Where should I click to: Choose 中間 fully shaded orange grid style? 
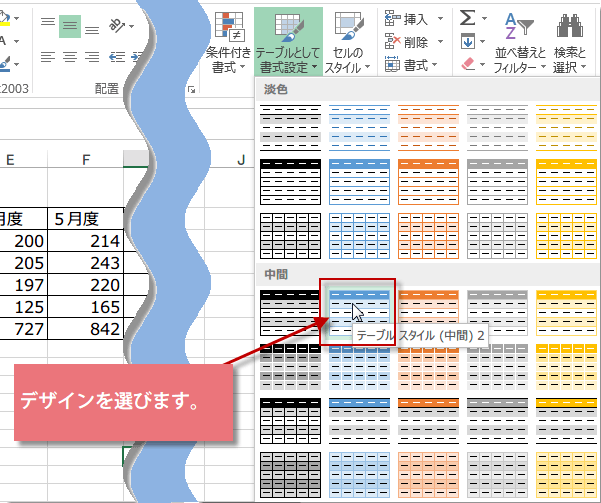(x=428, y=475)
